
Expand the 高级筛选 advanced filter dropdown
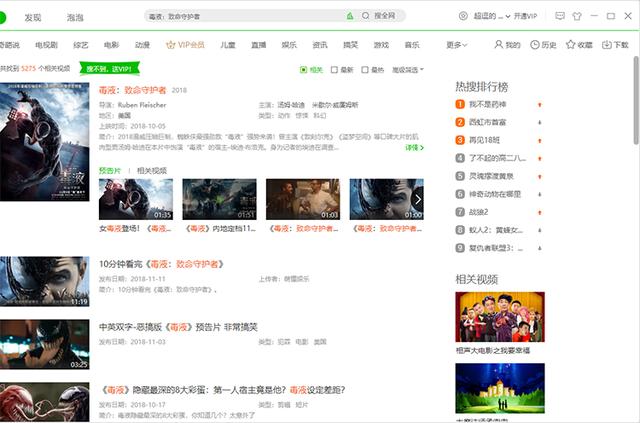coord(408,70)
